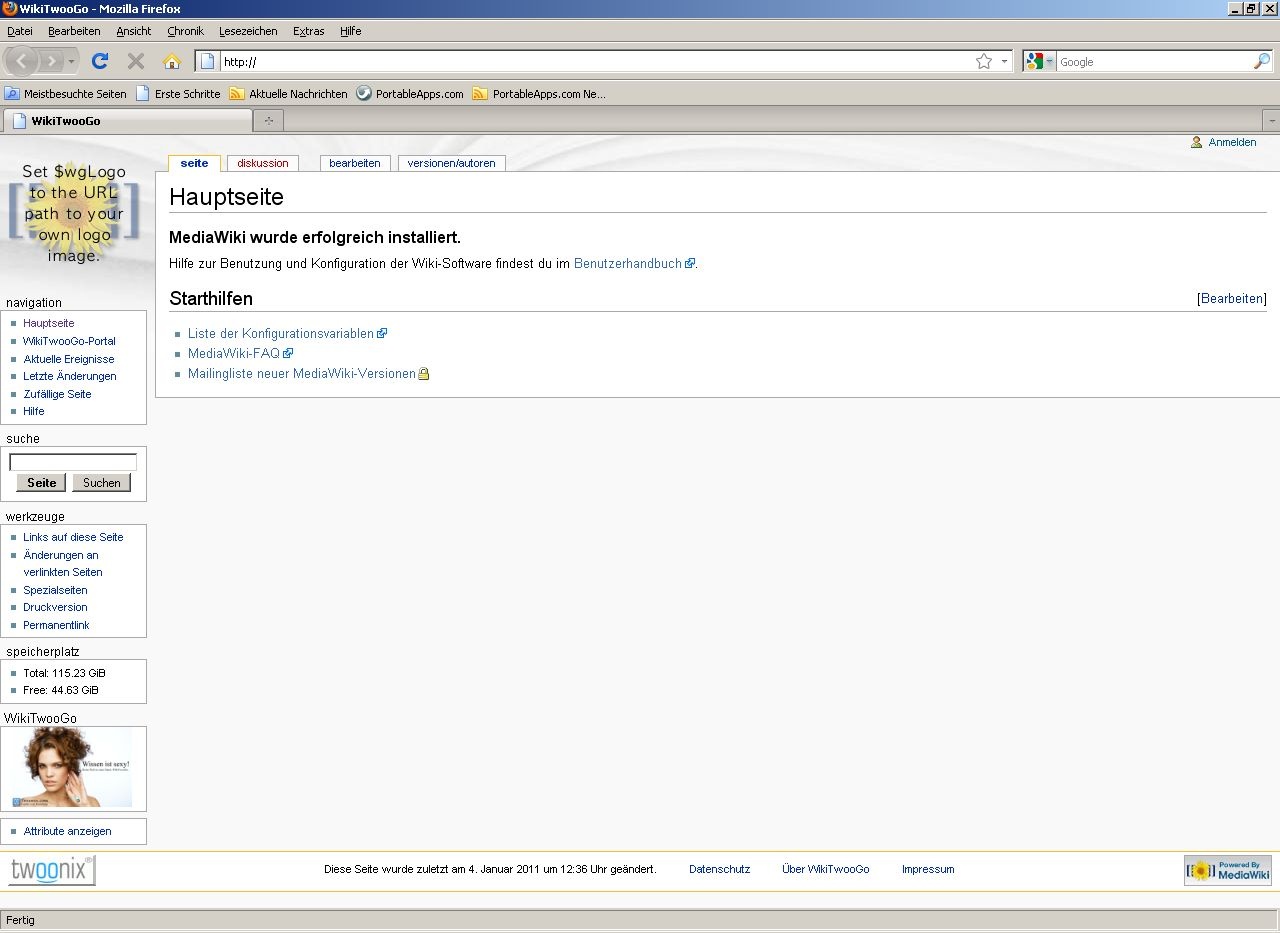
Task: Open the Datenschutz footer link
Action: click(719, 869)
